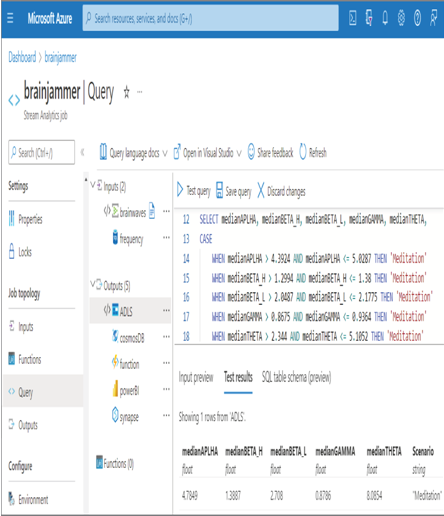
Task: Click the Scenario column header
Action: [423, 451]
